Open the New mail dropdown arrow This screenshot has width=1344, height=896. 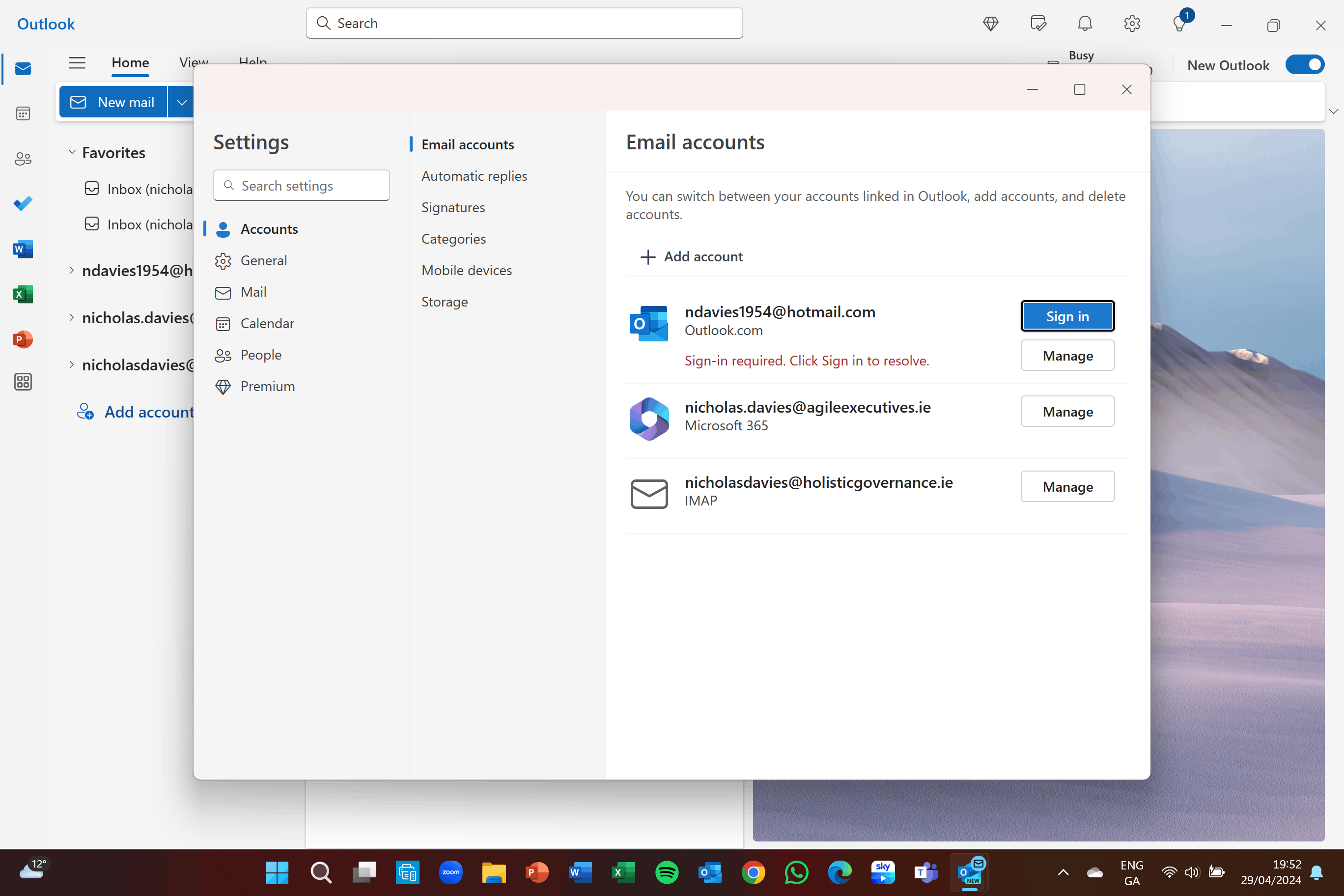[182, 102]
